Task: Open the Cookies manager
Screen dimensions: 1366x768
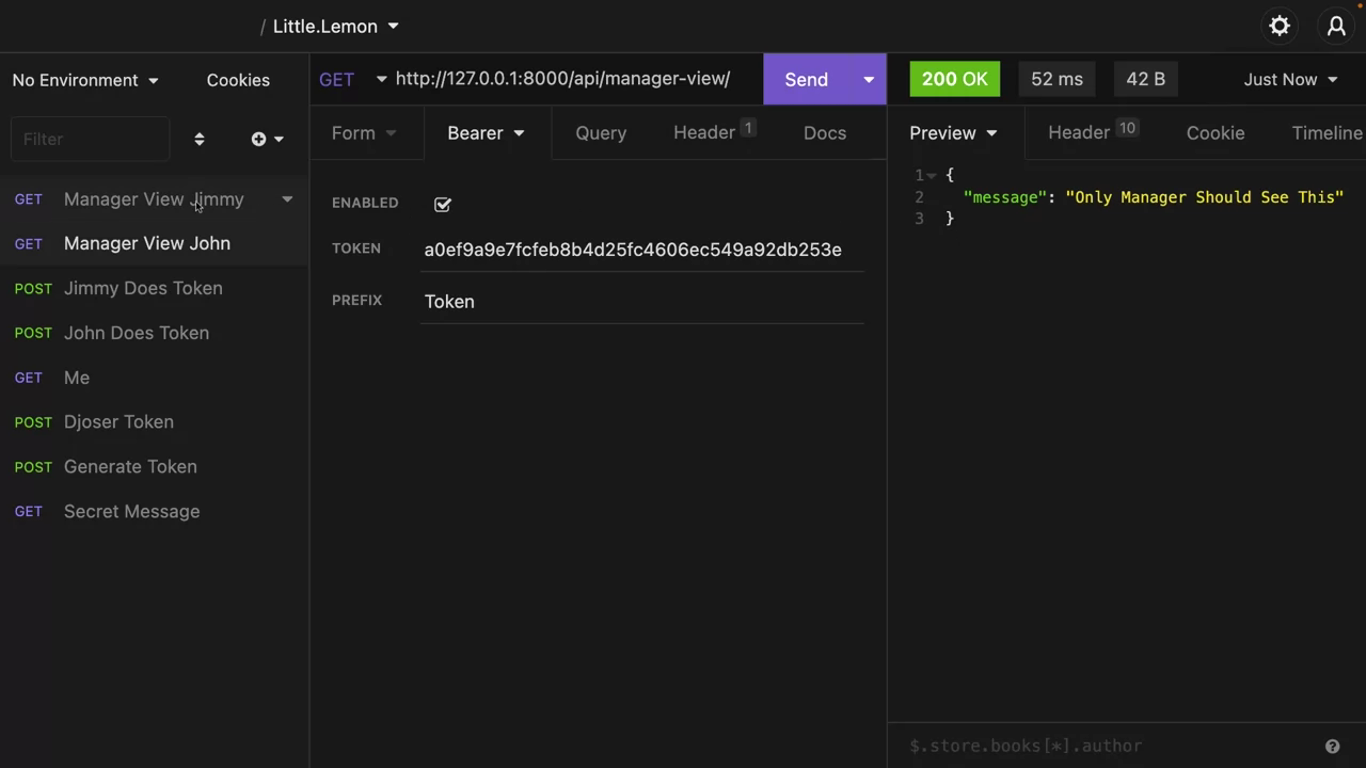Action: (x=238, y=80)
